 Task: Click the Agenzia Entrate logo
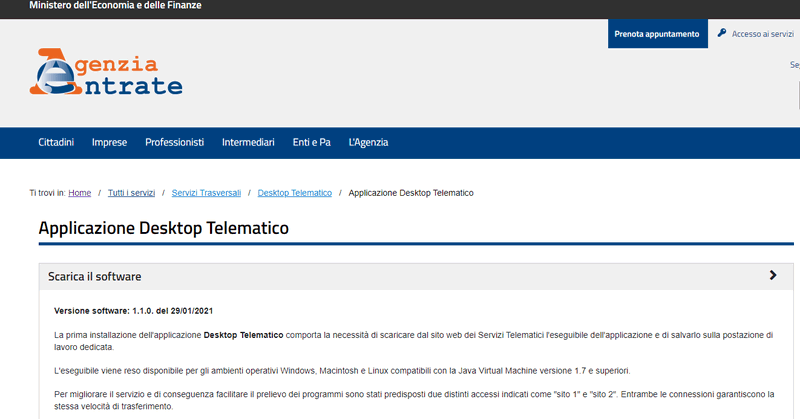click(x=106, y=71)
